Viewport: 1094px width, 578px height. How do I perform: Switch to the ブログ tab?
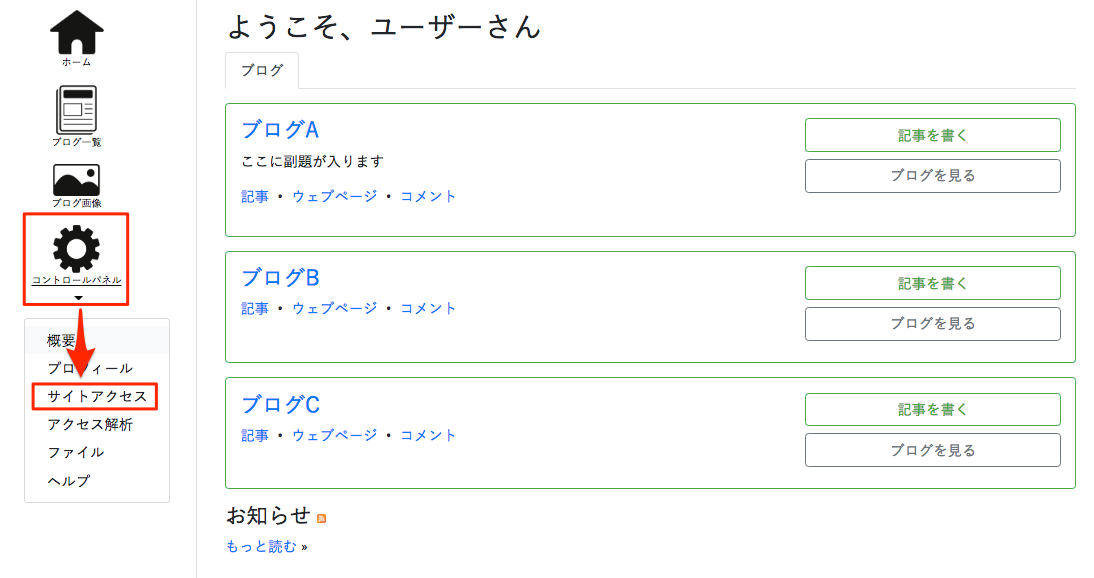262,71
